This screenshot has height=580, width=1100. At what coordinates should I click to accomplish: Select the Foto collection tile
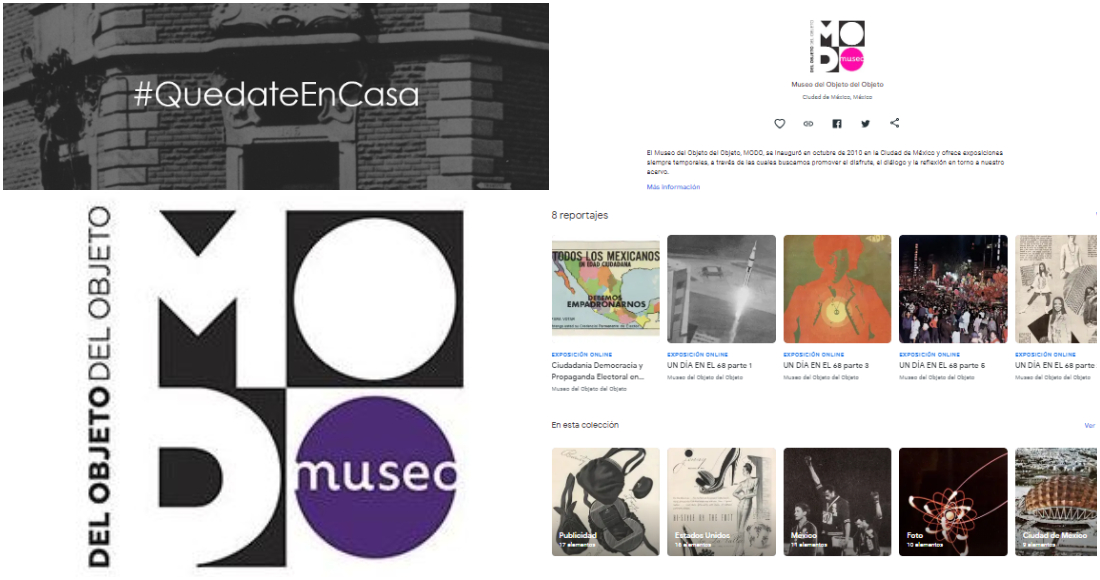[x=953, y=502]
